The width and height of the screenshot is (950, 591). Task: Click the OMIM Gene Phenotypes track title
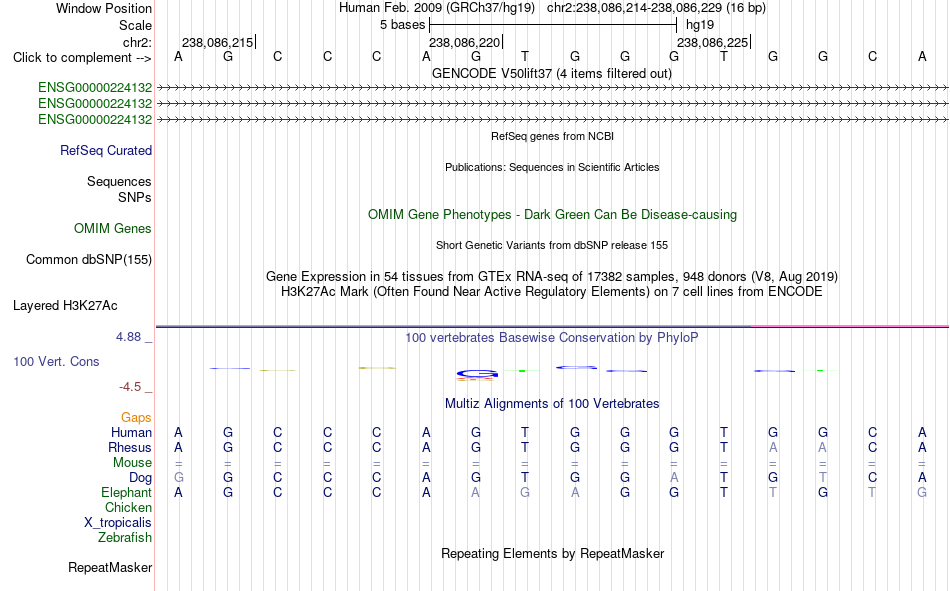(552, 215)
